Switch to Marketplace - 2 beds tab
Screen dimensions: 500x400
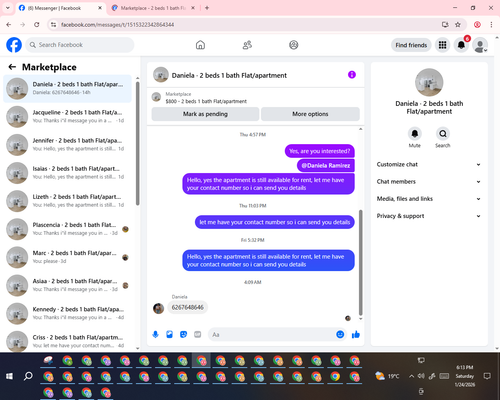152,8
